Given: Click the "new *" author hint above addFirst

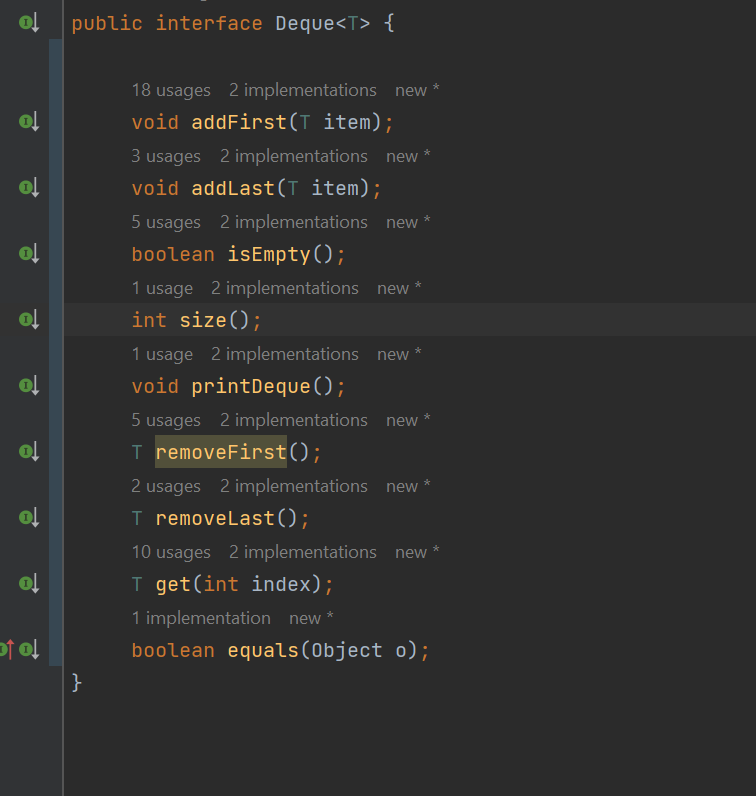Looking at the screenshot, I should coord(417,90).
